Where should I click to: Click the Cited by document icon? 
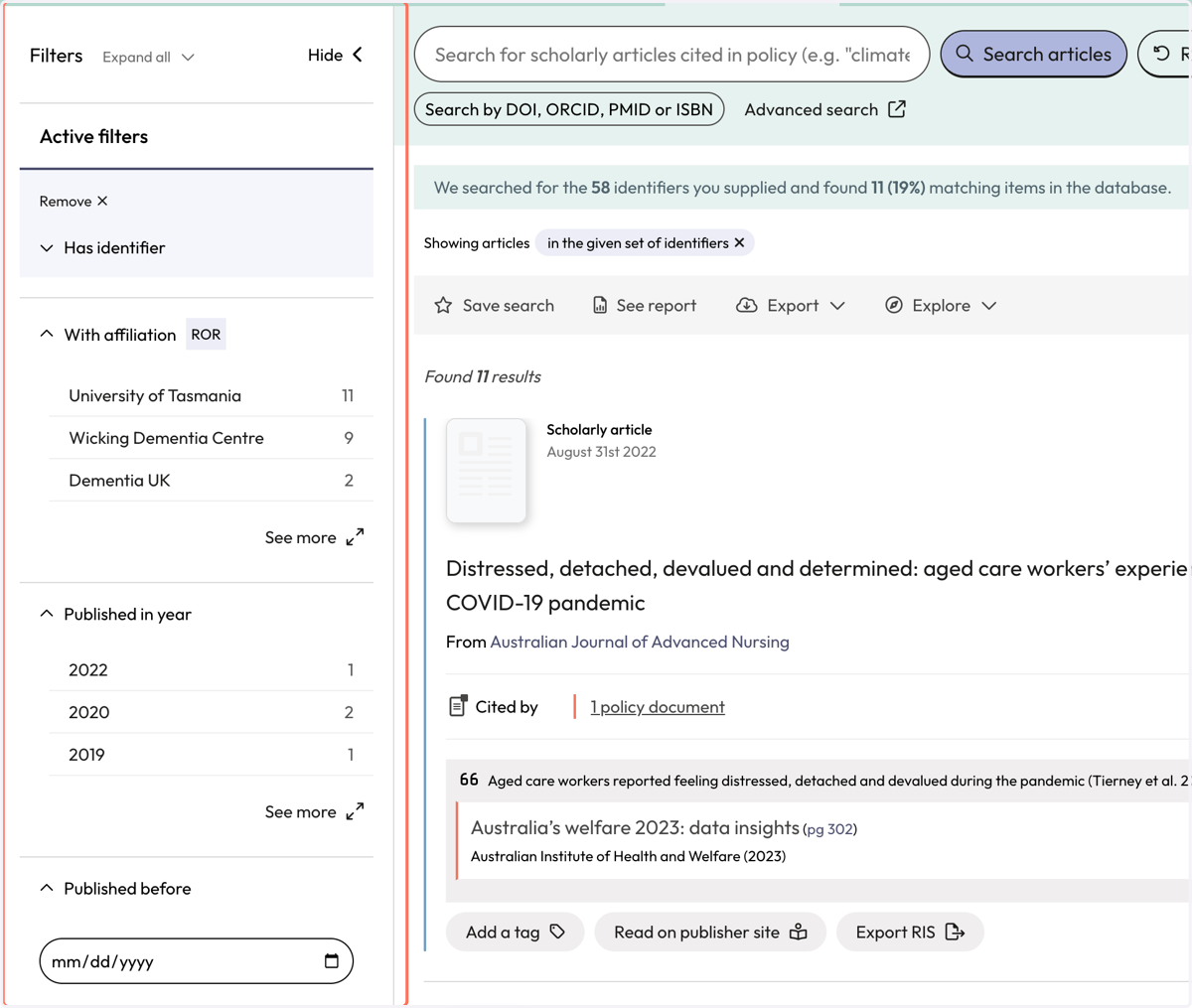458,706
